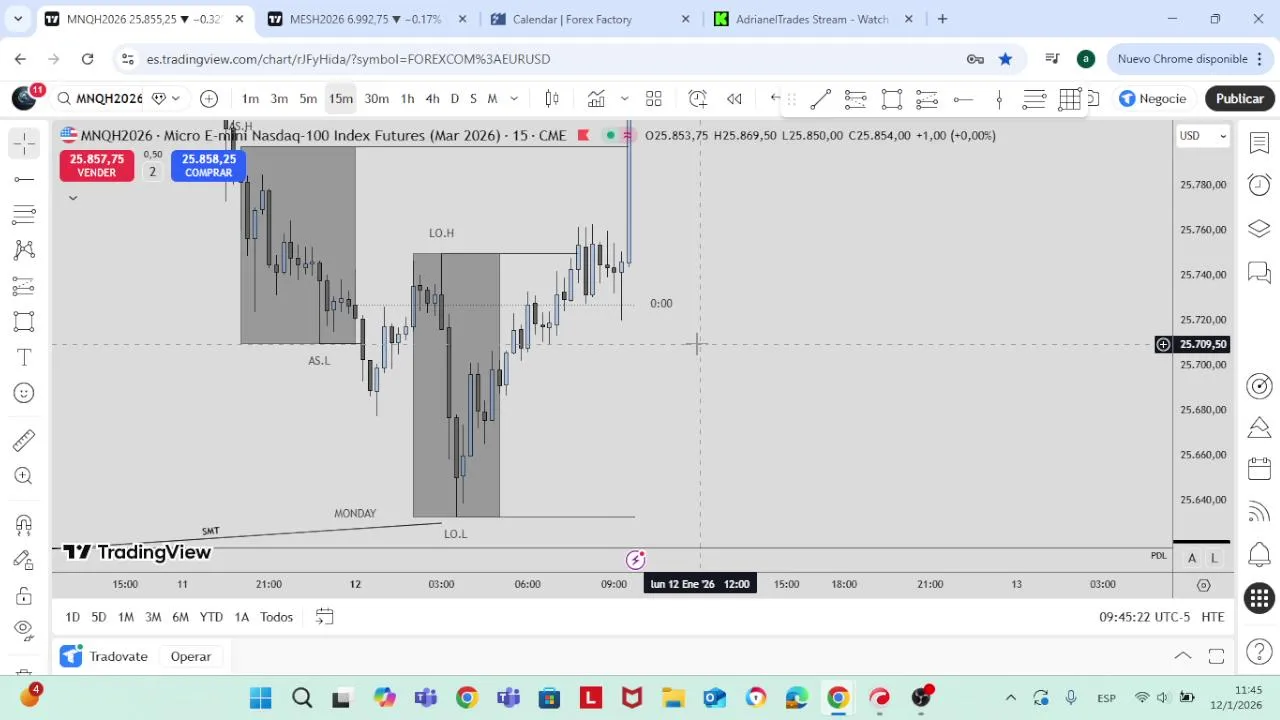This screenshot has height=720, width=1280.
Task: Select the 1h timeframe
Action: coord(407,98)
